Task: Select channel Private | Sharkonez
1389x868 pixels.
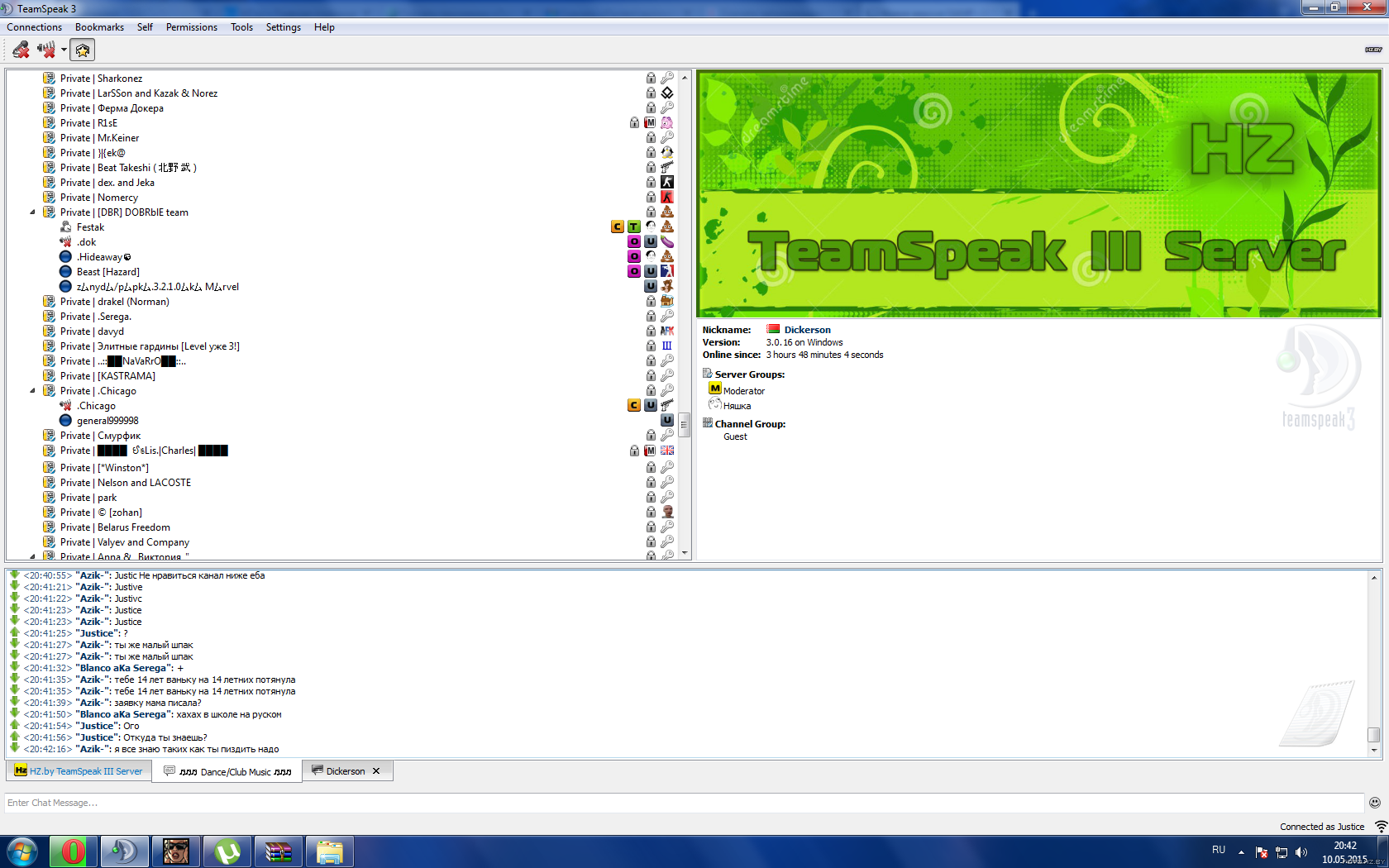Action: tap(101, 79)
